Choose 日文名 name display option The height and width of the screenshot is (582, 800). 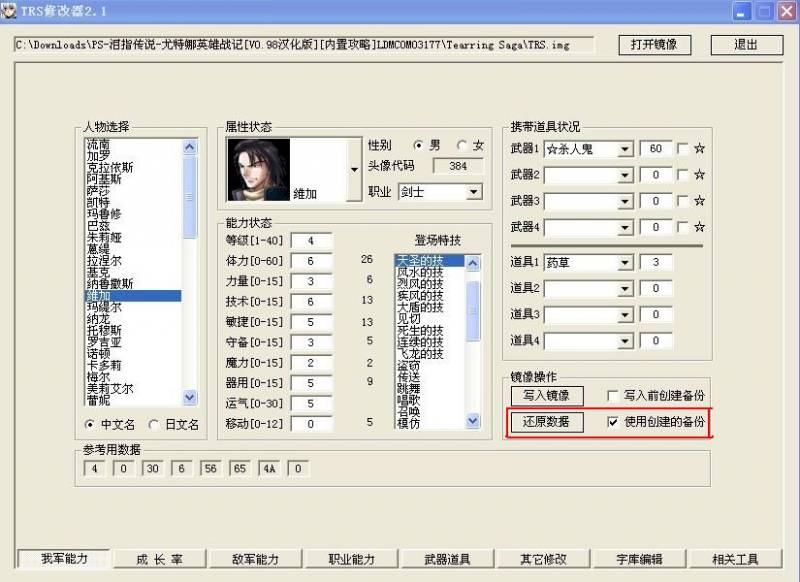[x=154, y=425]
